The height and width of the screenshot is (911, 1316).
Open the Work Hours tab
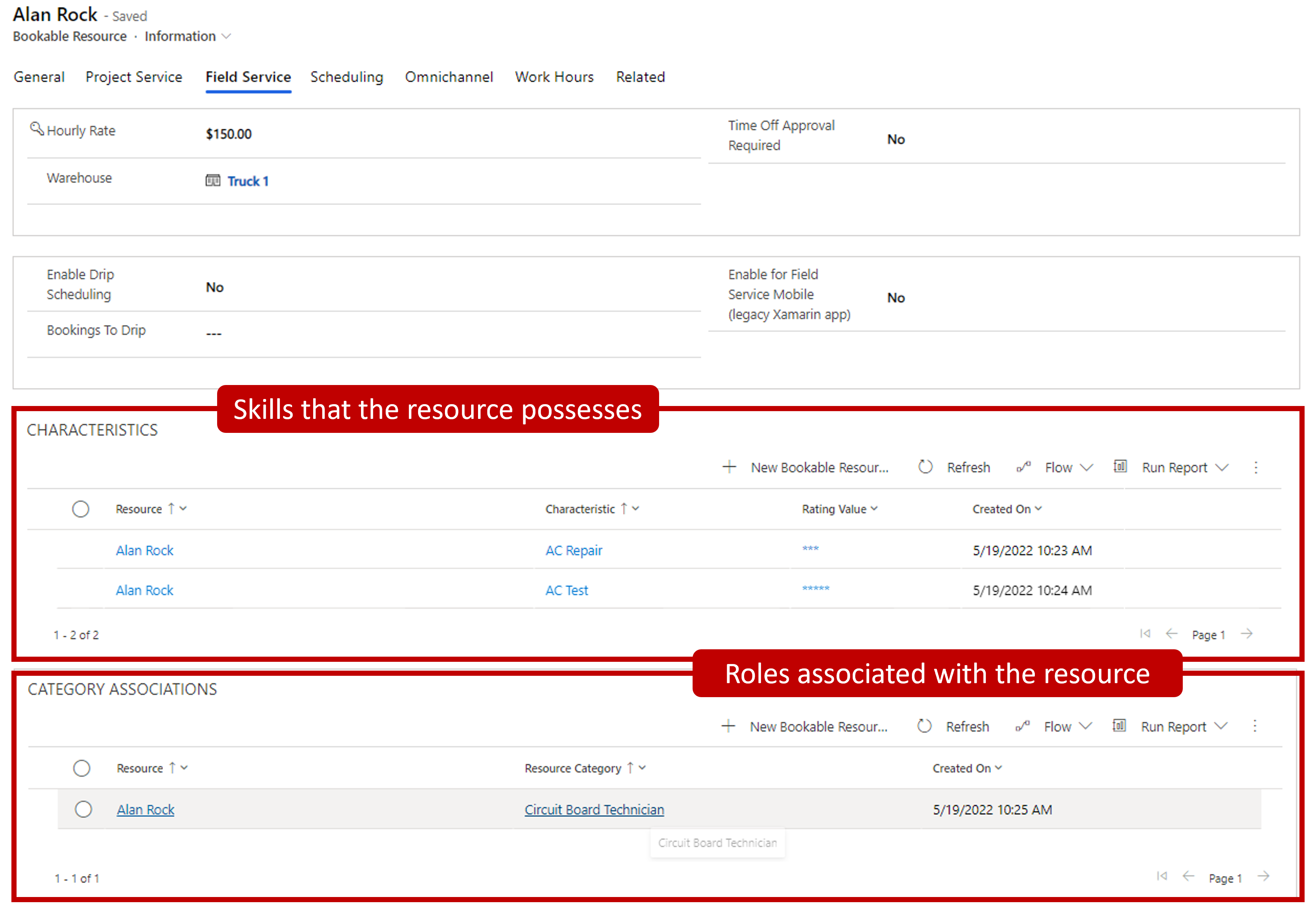click(x=554, y=77)
